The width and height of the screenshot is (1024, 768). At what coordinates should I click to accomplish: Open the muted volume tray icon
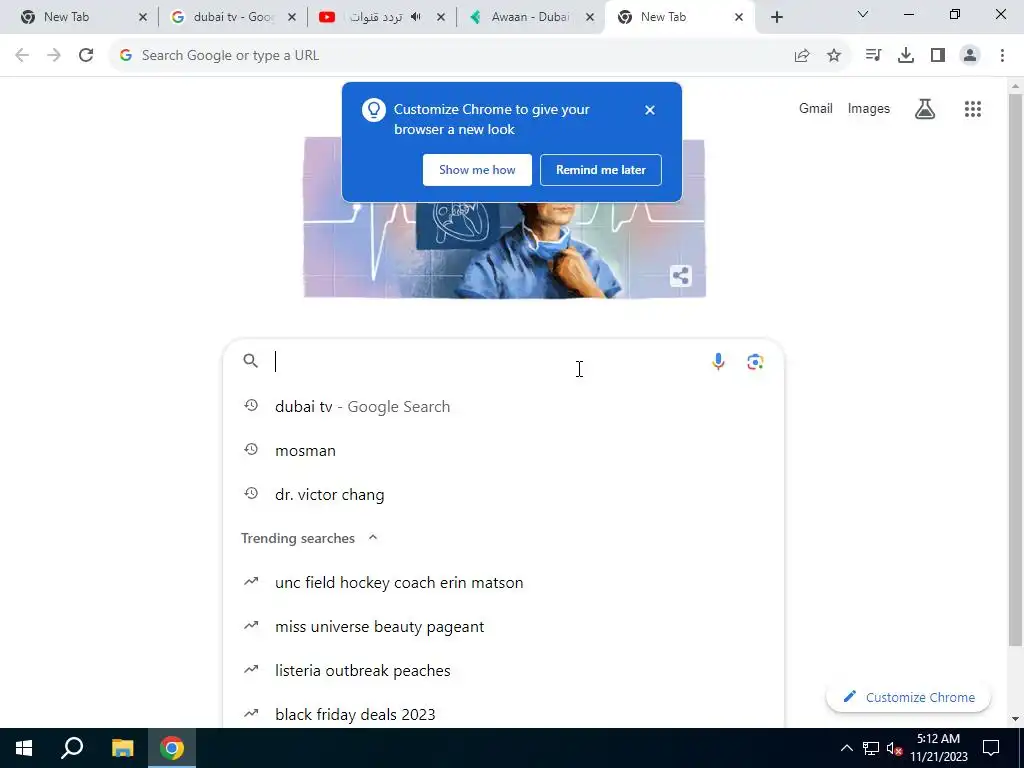click(x=895, y=748)
